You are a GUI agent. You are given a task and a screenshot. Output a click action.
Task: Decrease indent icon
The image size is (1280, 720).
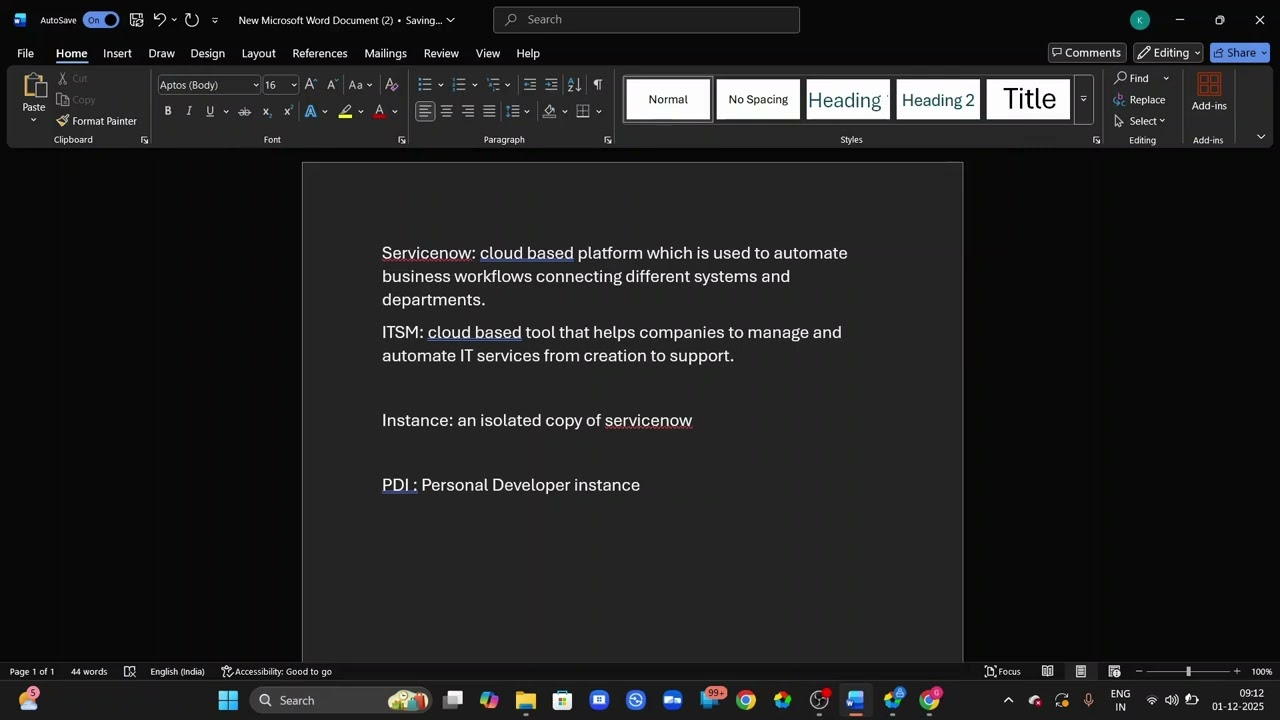pyautogui.click(x=530, y=85)
